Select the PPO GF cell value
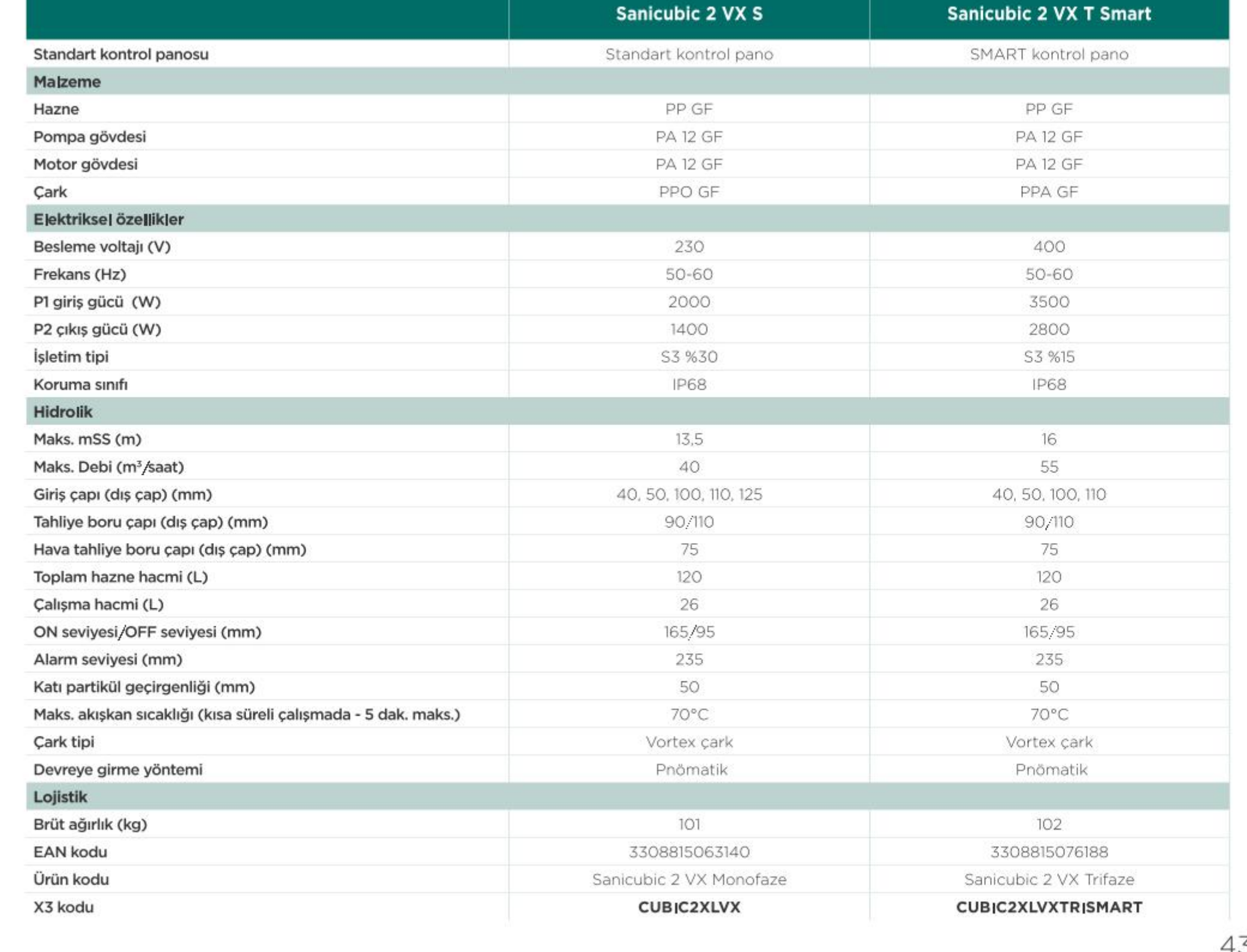Screen dimensions: 1247x952 coord(689,192)
